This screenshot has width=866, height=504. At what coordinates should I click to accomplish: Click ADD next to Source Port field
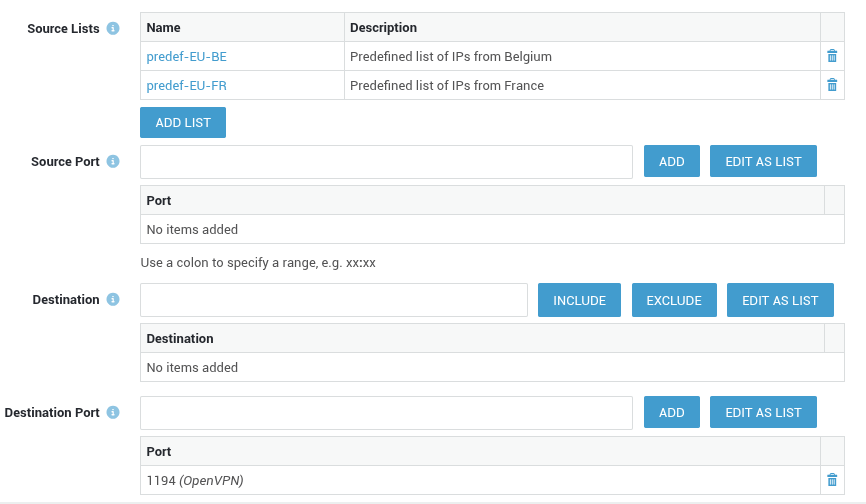click(x=671, y=161)
